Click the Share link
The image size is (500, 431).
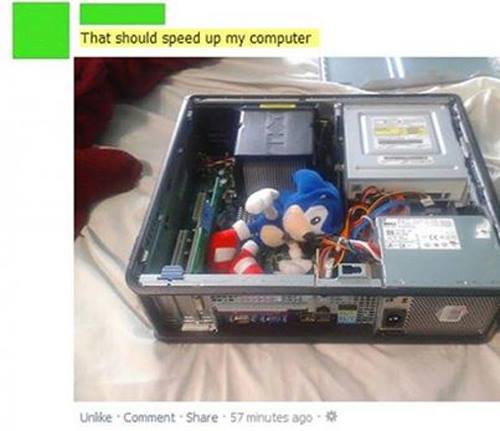pyautogui.click(x=202, y=417)
